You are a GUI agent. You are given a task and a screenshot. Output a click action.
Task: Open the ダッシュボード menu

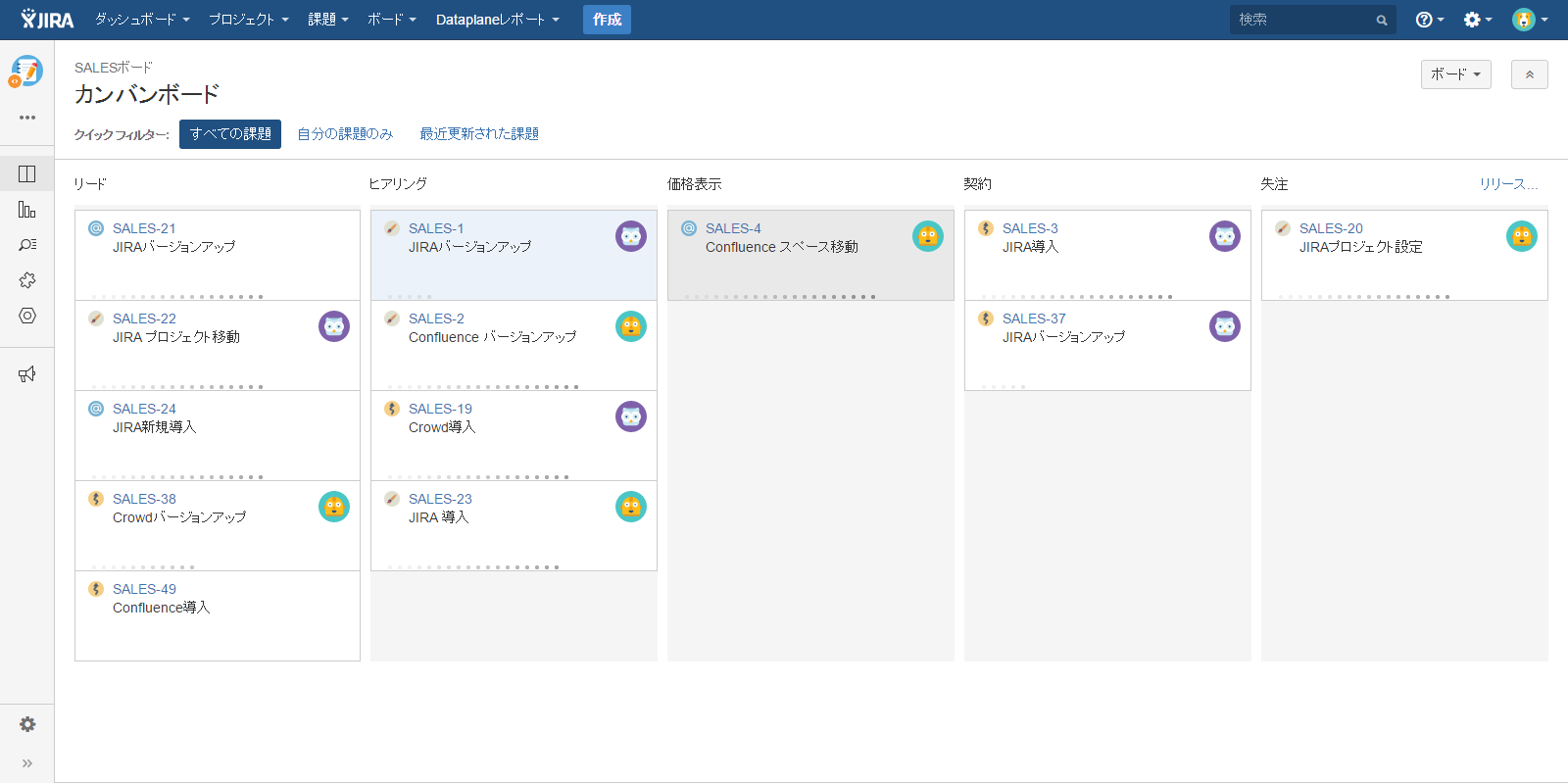(142, 20)
